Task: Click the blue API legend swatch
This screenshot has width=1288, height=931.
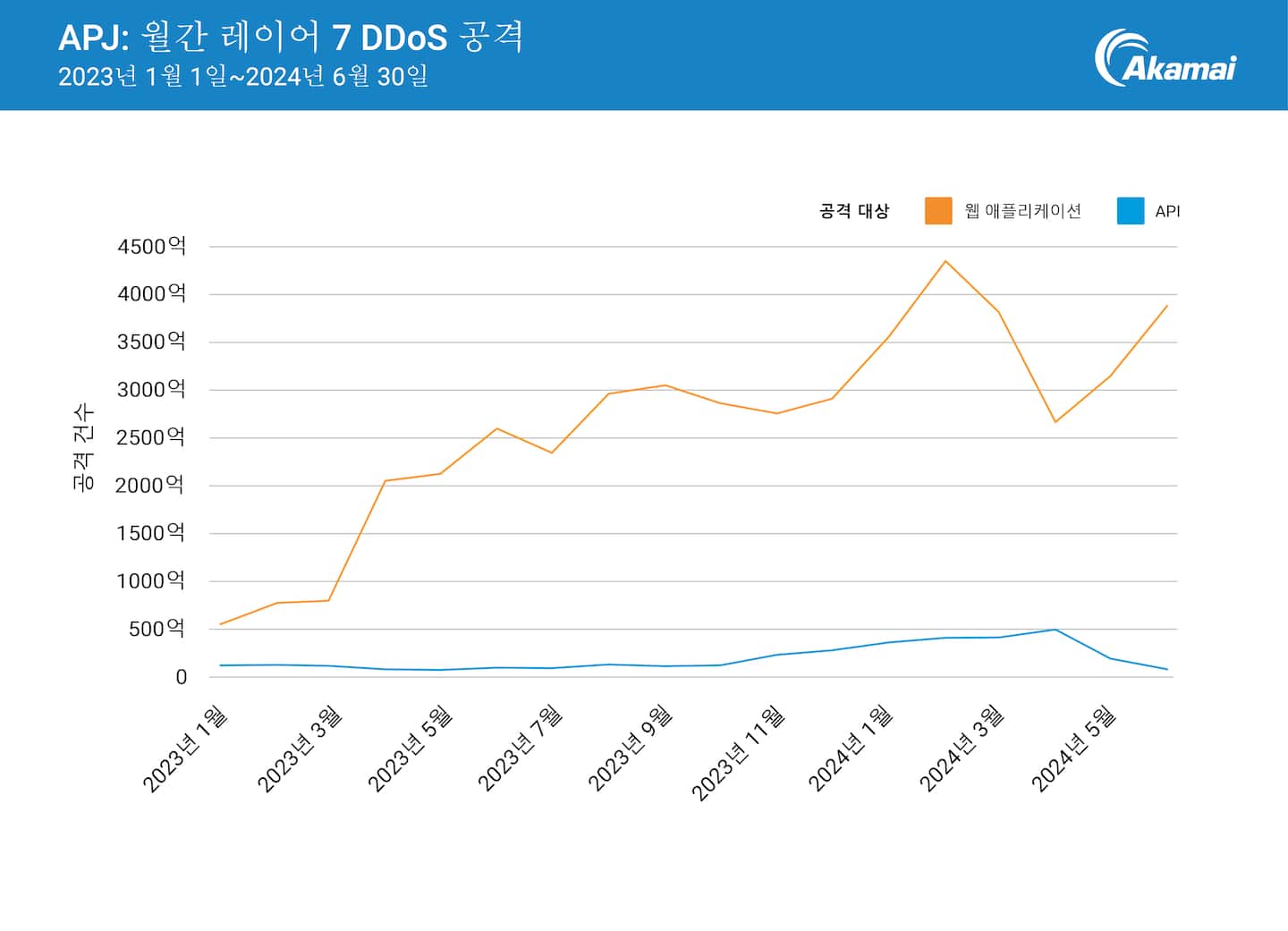Action: [1131, 211]
